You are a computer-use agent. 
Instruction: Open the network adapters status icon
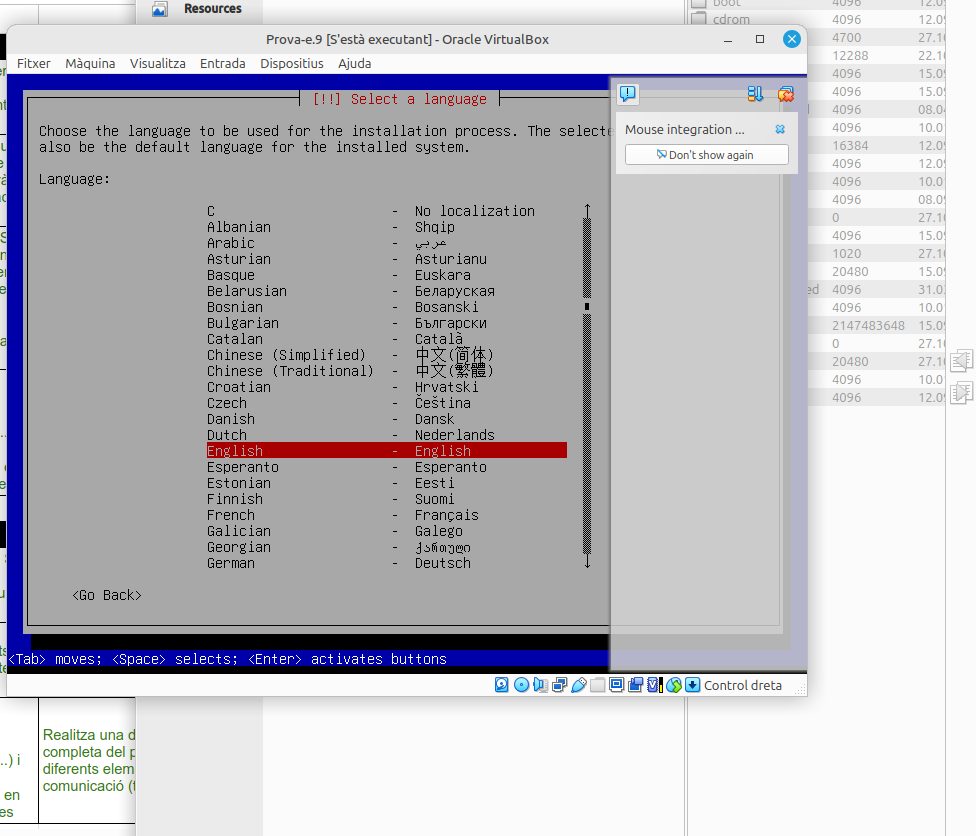(559, 685)
